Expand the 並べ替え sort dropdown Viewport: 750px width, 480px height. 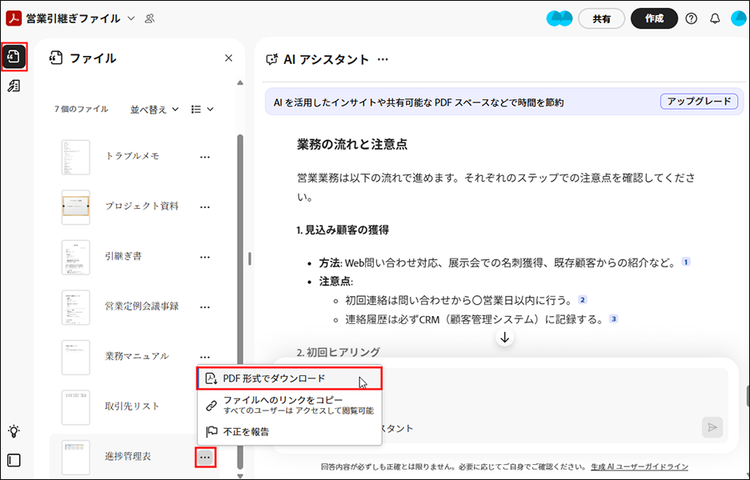tap(155, 108)
